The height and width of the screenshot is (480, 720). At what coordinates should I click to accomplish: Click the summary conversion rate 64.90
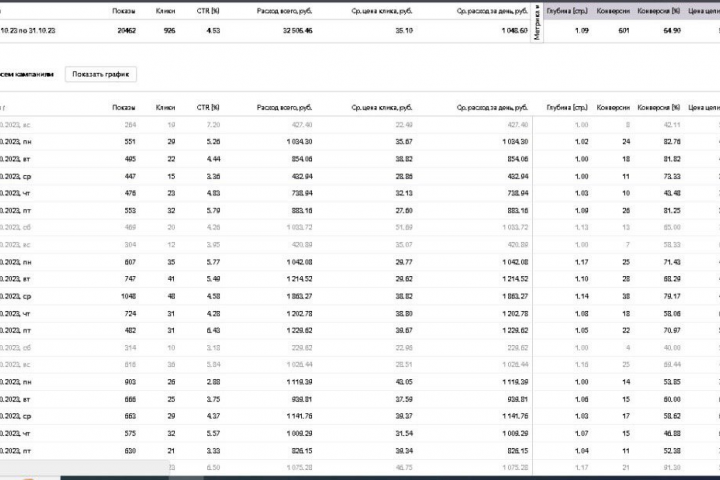coord(672,31)
